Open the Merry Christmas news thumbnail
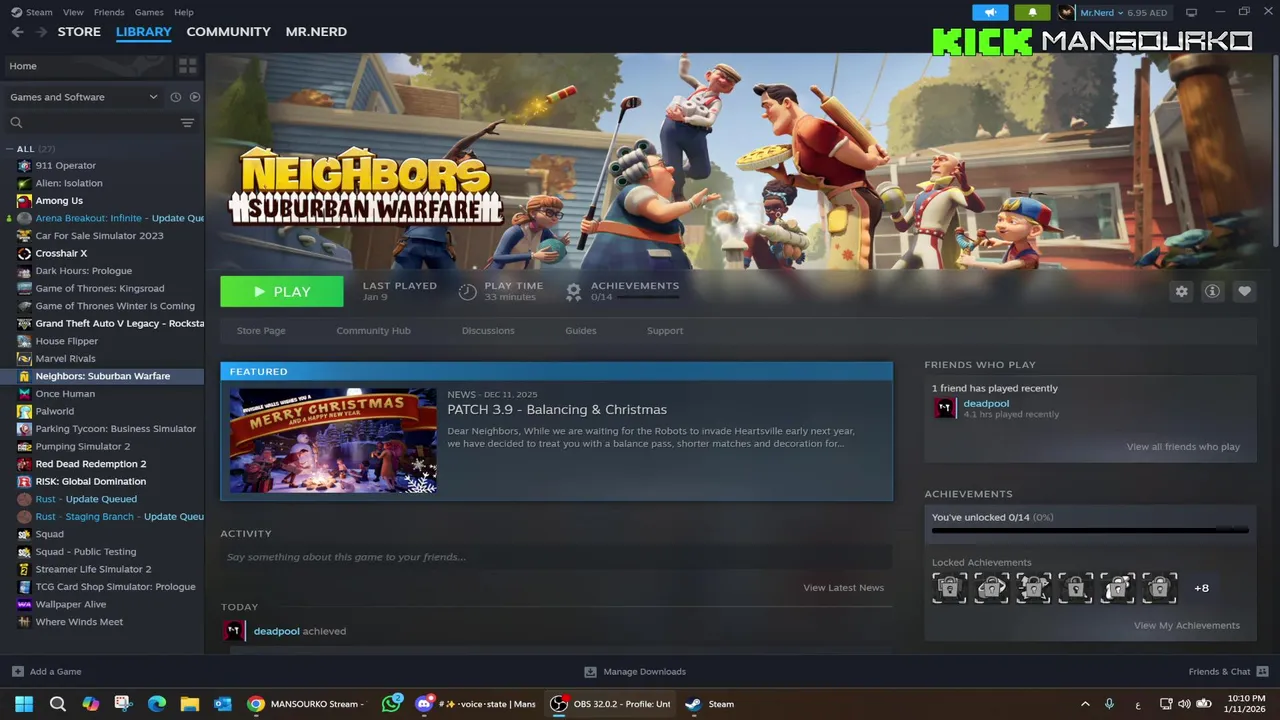The width and height of the screenshot is (1280, 720). pos(333,440)
